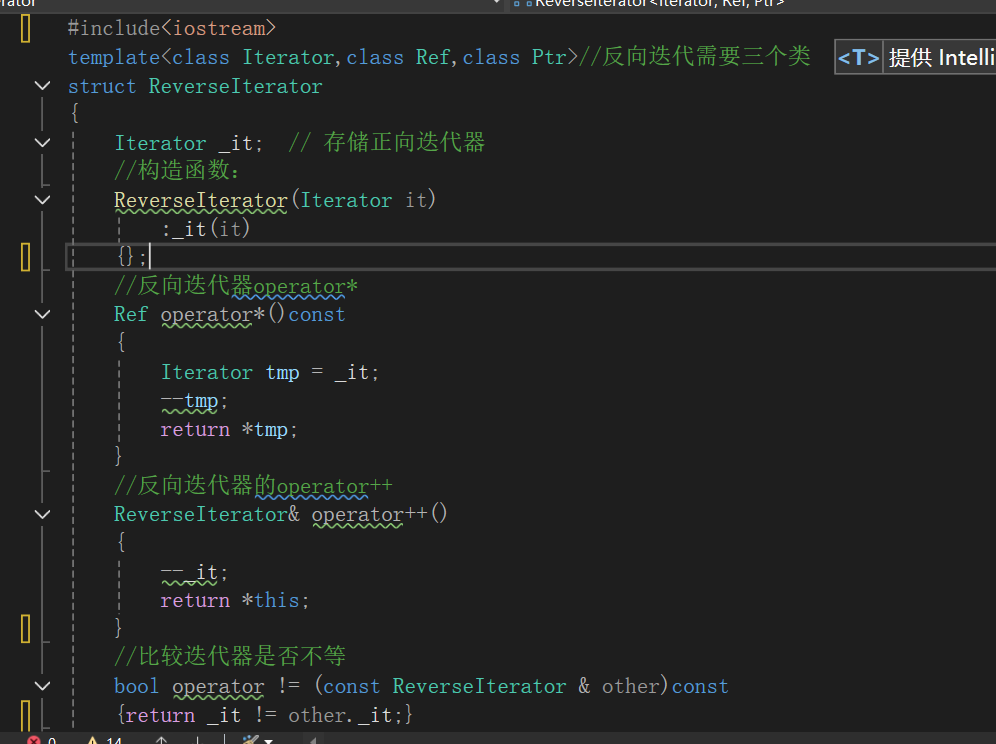This screenshot has height=744, width=996.
Task: Click the #include<iostream> line
Action: [x=172, y=29]
